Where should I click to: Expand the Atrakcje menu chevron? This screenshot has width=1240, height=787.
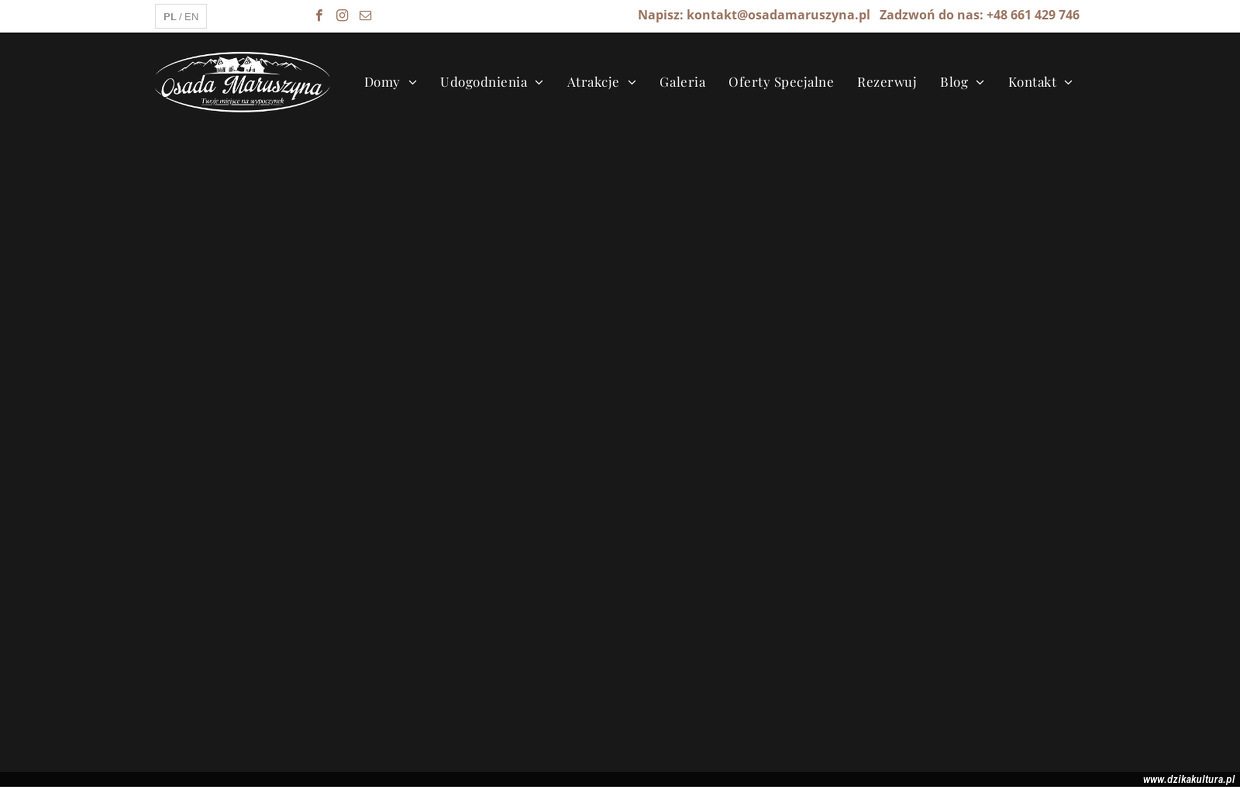pos(632,82)
